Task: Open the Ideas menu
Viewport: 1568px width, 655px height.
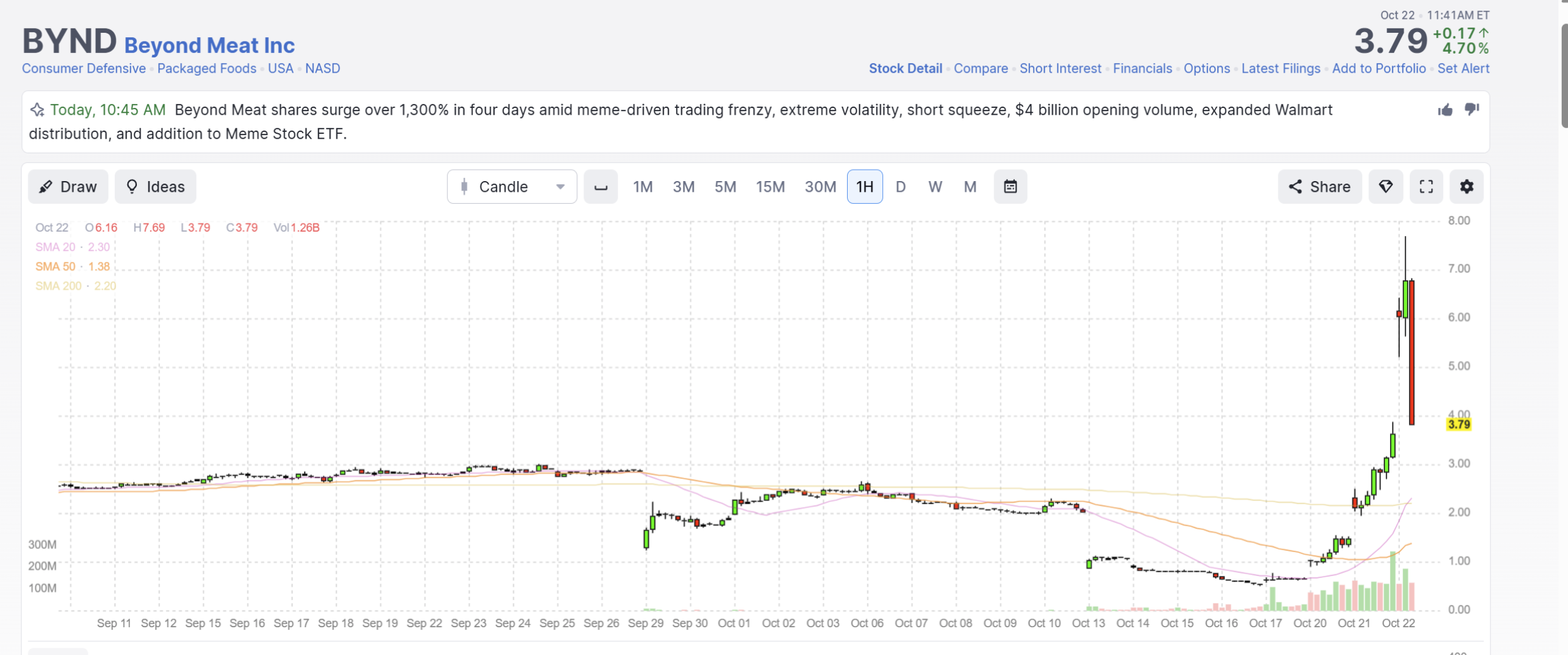Action: (155, 187)
